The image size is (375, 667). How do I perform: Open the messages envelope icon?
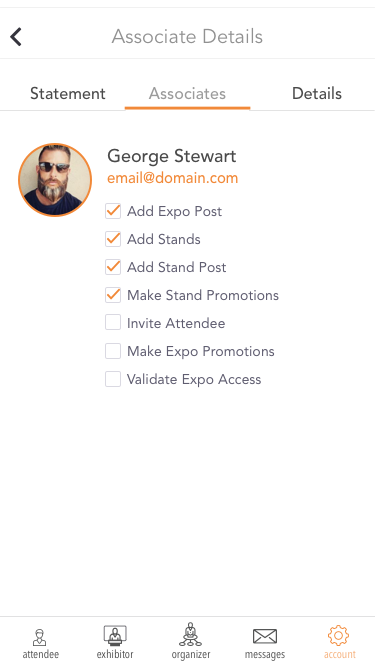click(x=265, y=637)
